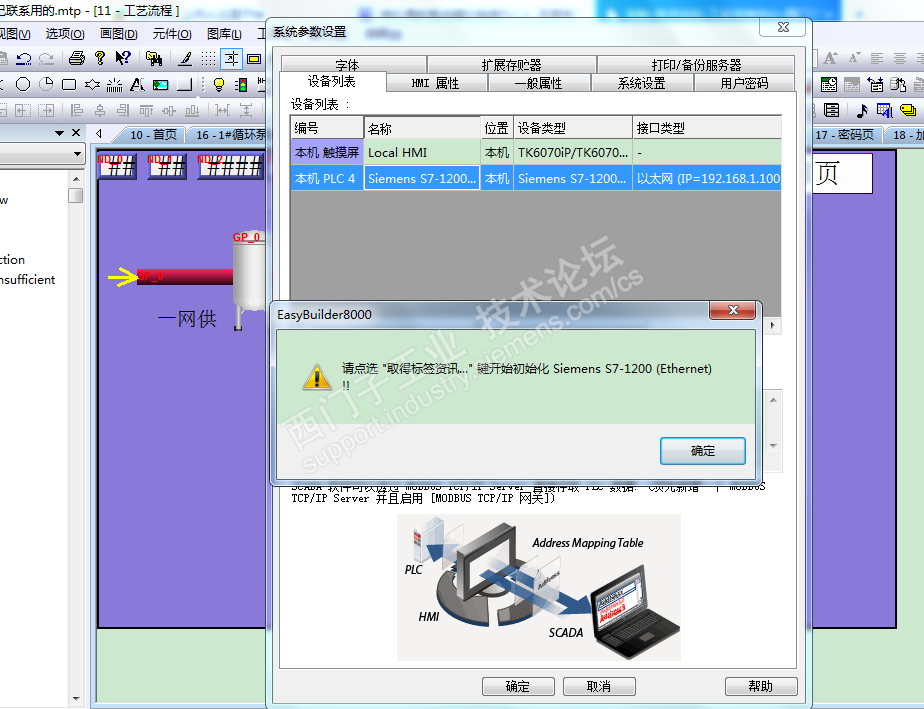This screenshot has width=924, height=709.
Task: Click the printer icon in toolbar
Action: pyautogui.click(x=77, y=58)
